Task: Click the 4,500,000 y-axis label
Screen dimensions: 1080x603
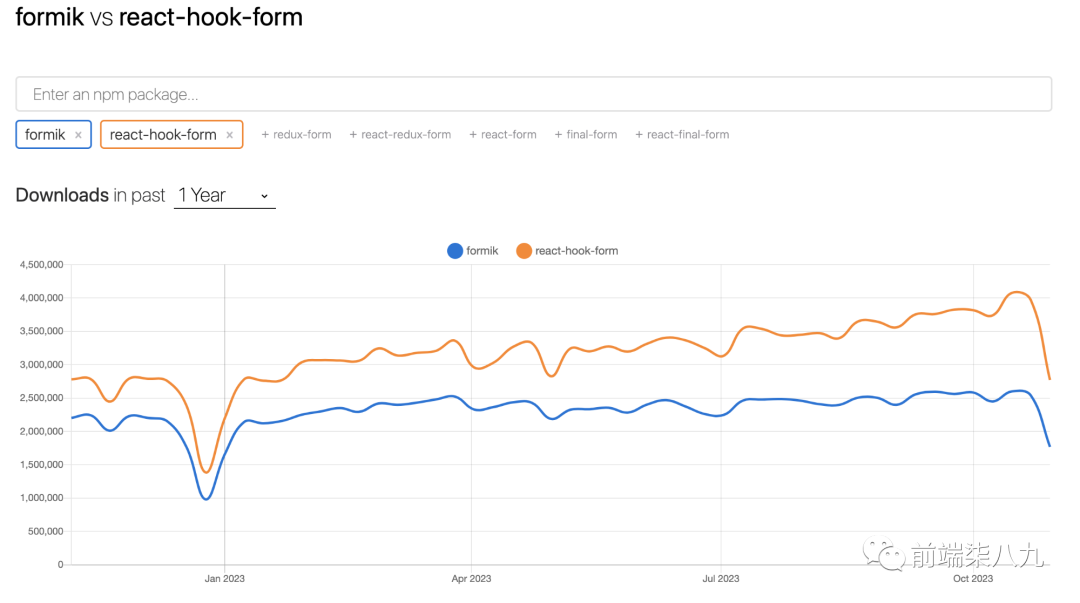Action: click(41, 265)
